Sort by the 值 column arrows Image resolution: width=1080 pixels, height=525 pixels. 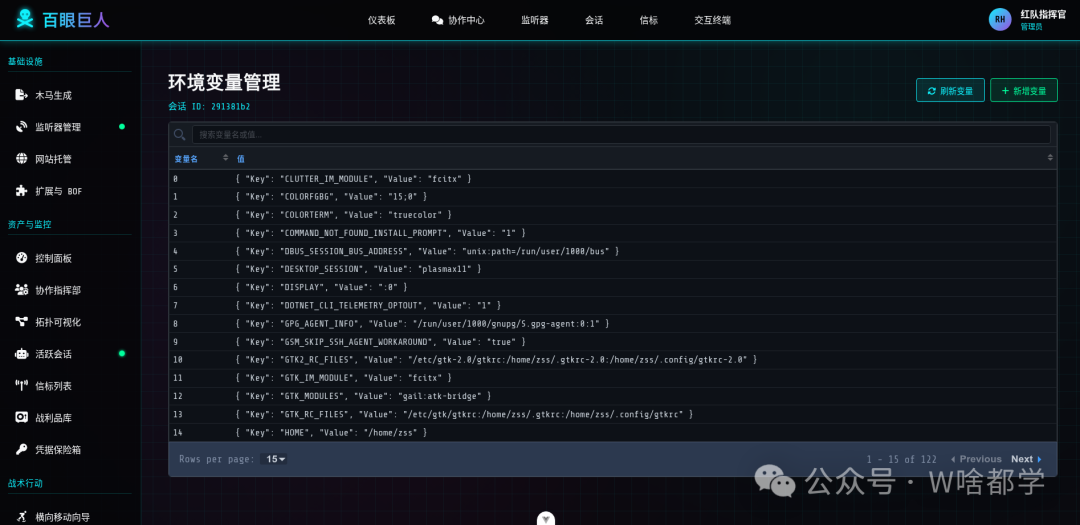tap(1050, 158)
